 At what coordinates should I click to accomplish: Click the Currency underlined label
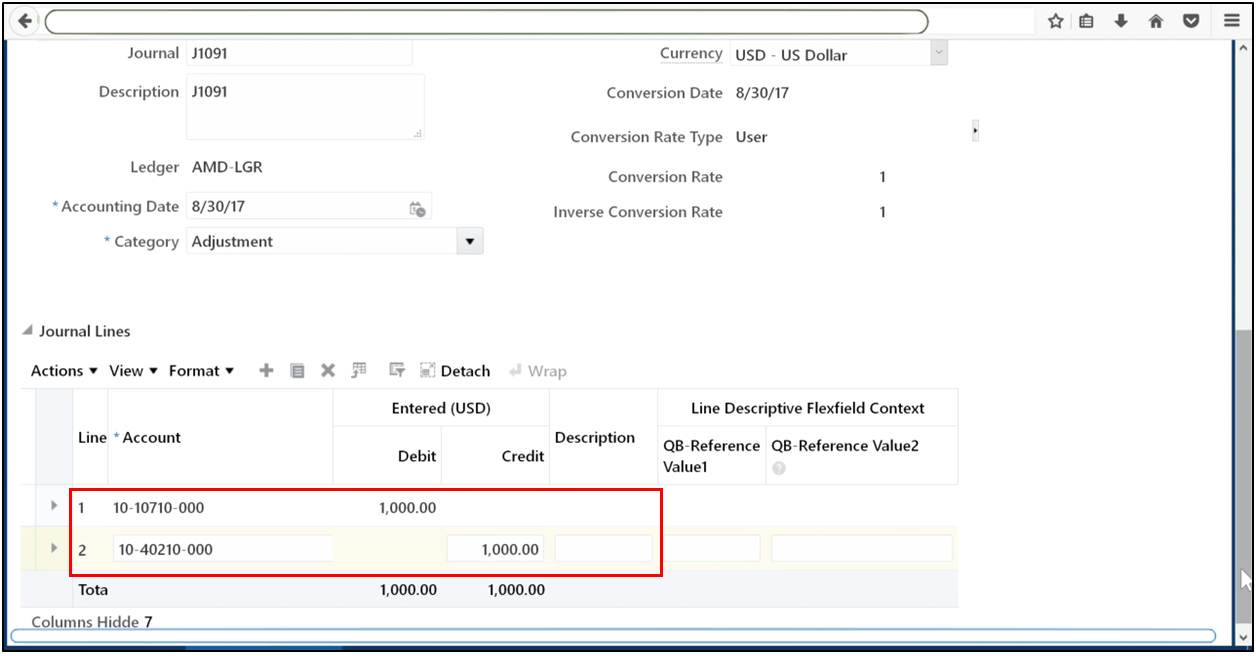pos(691,53)
